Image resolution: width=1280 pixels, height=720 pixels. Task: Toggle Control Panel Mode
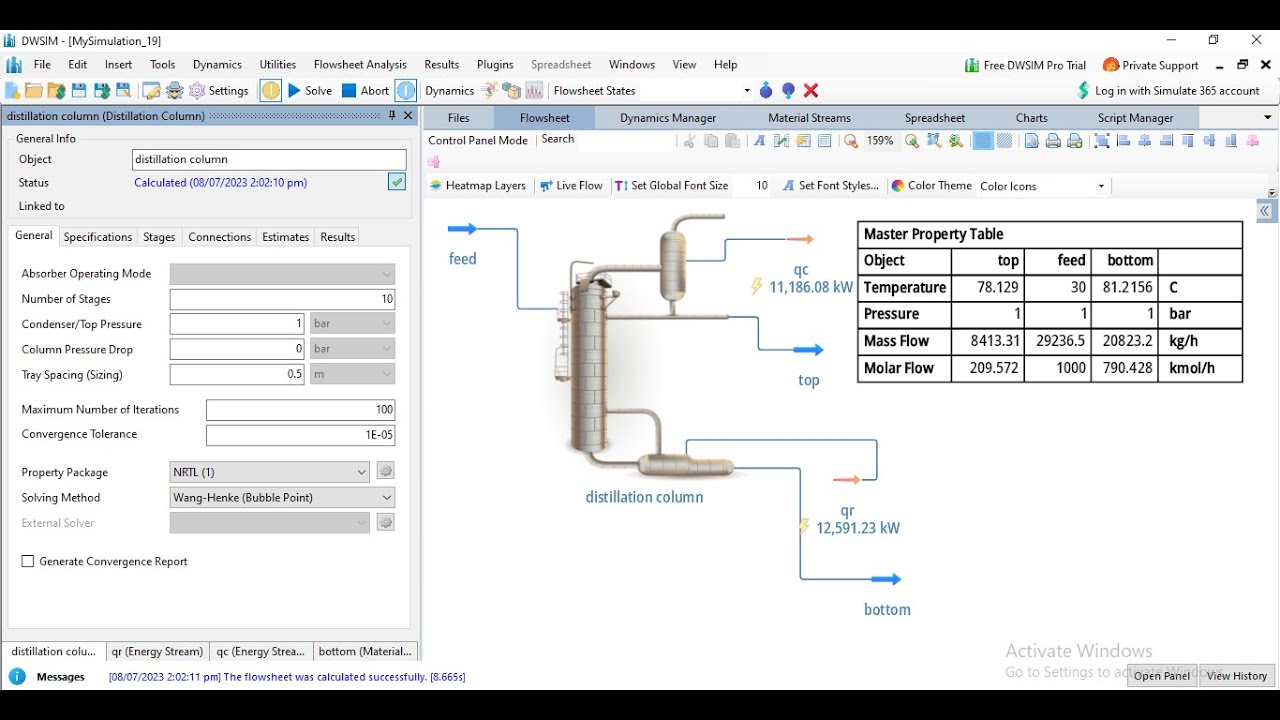pos(478,140)
